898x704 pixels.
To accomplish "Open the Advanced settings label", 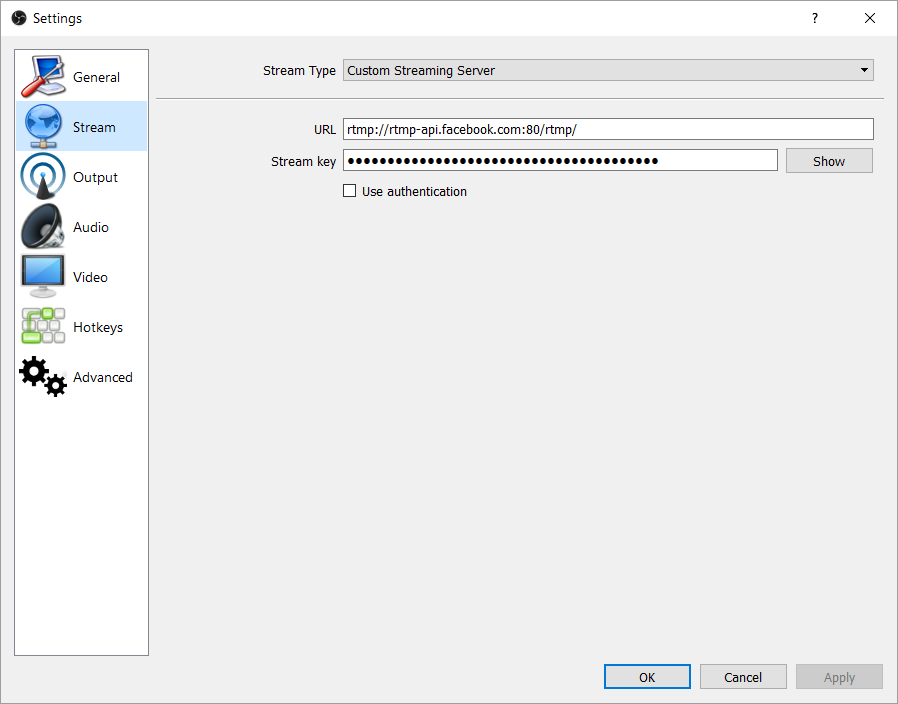I will 103,377.
